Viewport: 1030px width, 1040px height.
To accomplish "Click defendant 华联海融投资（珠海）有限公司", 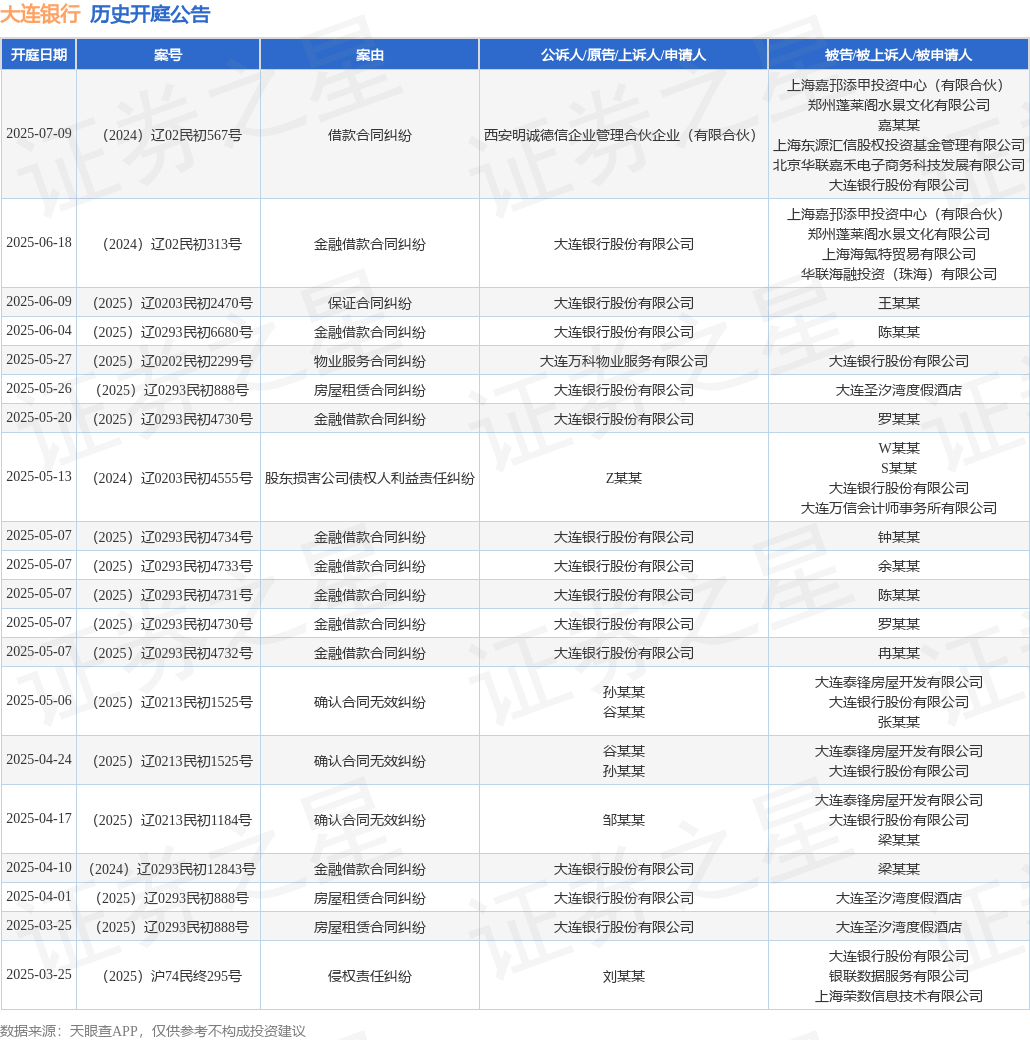I will coord(899,274).
